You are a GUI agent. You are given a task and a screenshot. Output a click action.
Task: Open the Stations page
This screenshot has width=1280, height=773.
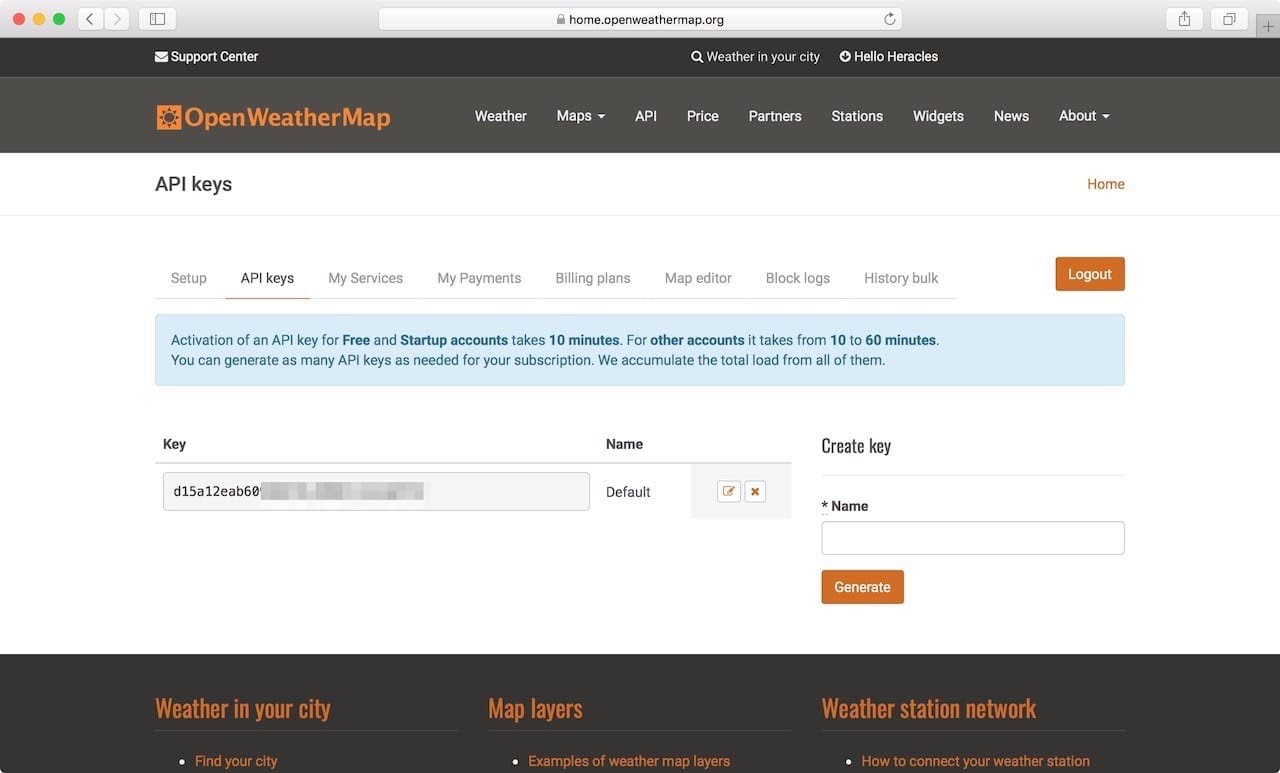857,116
